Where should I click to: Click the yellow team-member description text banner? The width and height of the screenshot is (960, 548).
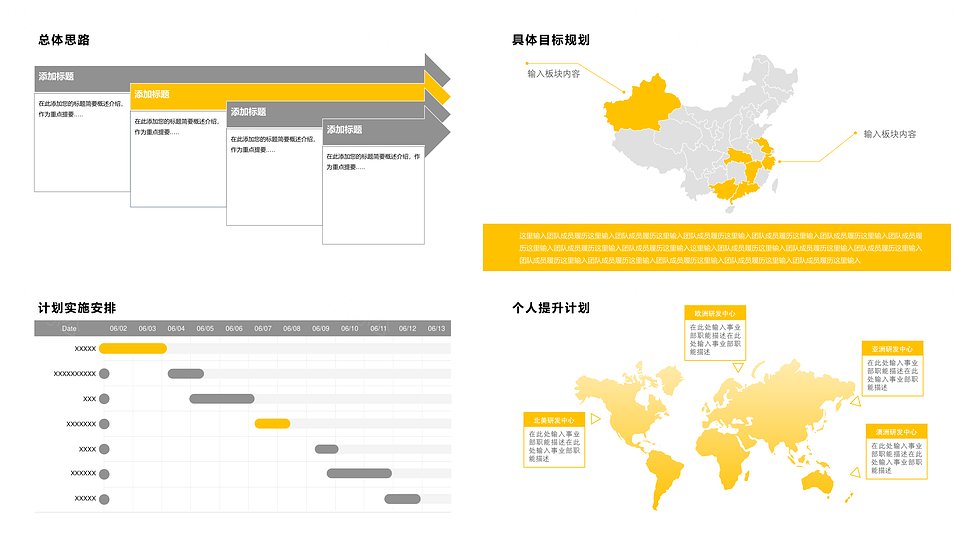716,247
